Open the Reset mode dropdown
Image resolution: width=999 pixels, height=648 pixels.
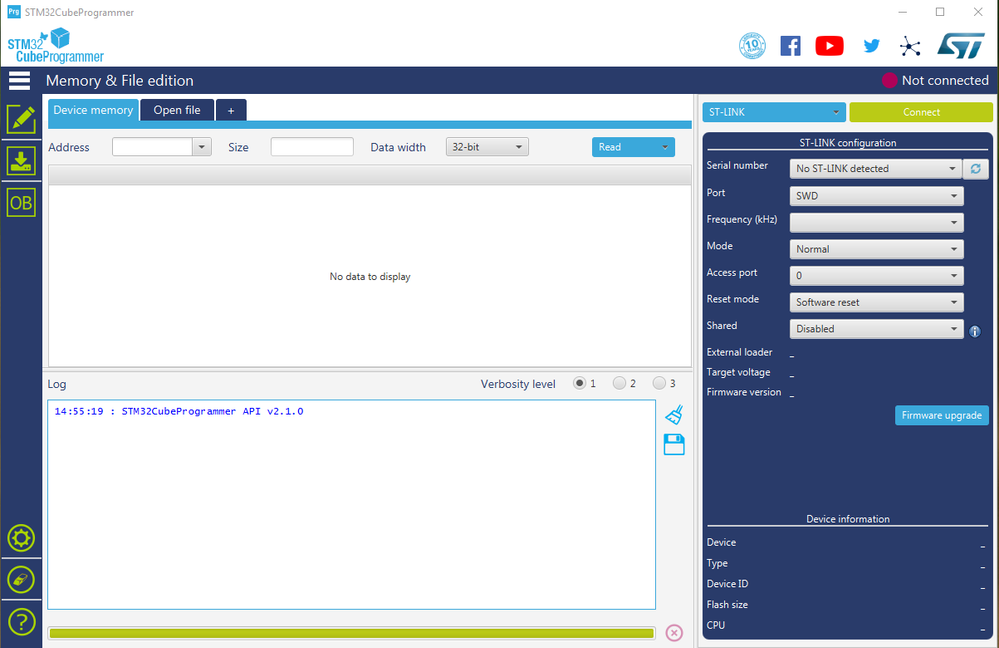point(876,303)
